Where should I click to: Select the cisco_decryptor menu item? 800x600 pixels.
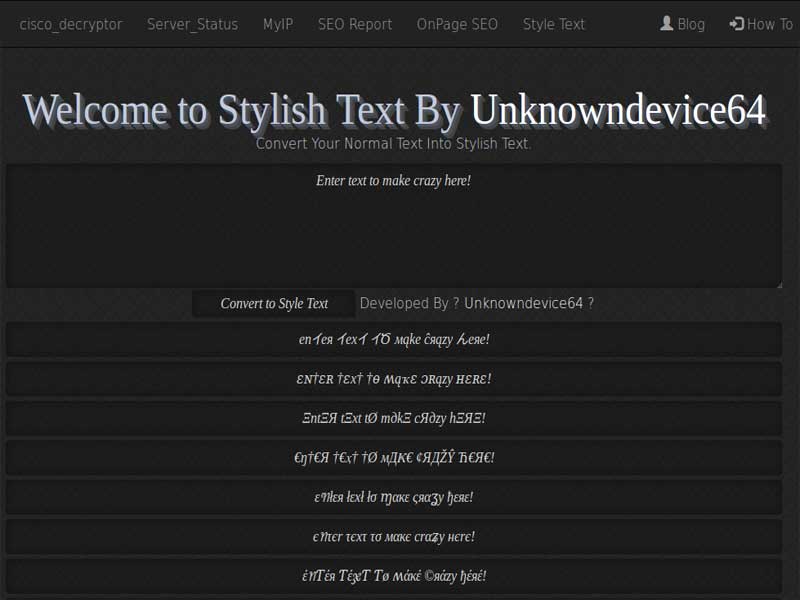(x=71, y=24)
